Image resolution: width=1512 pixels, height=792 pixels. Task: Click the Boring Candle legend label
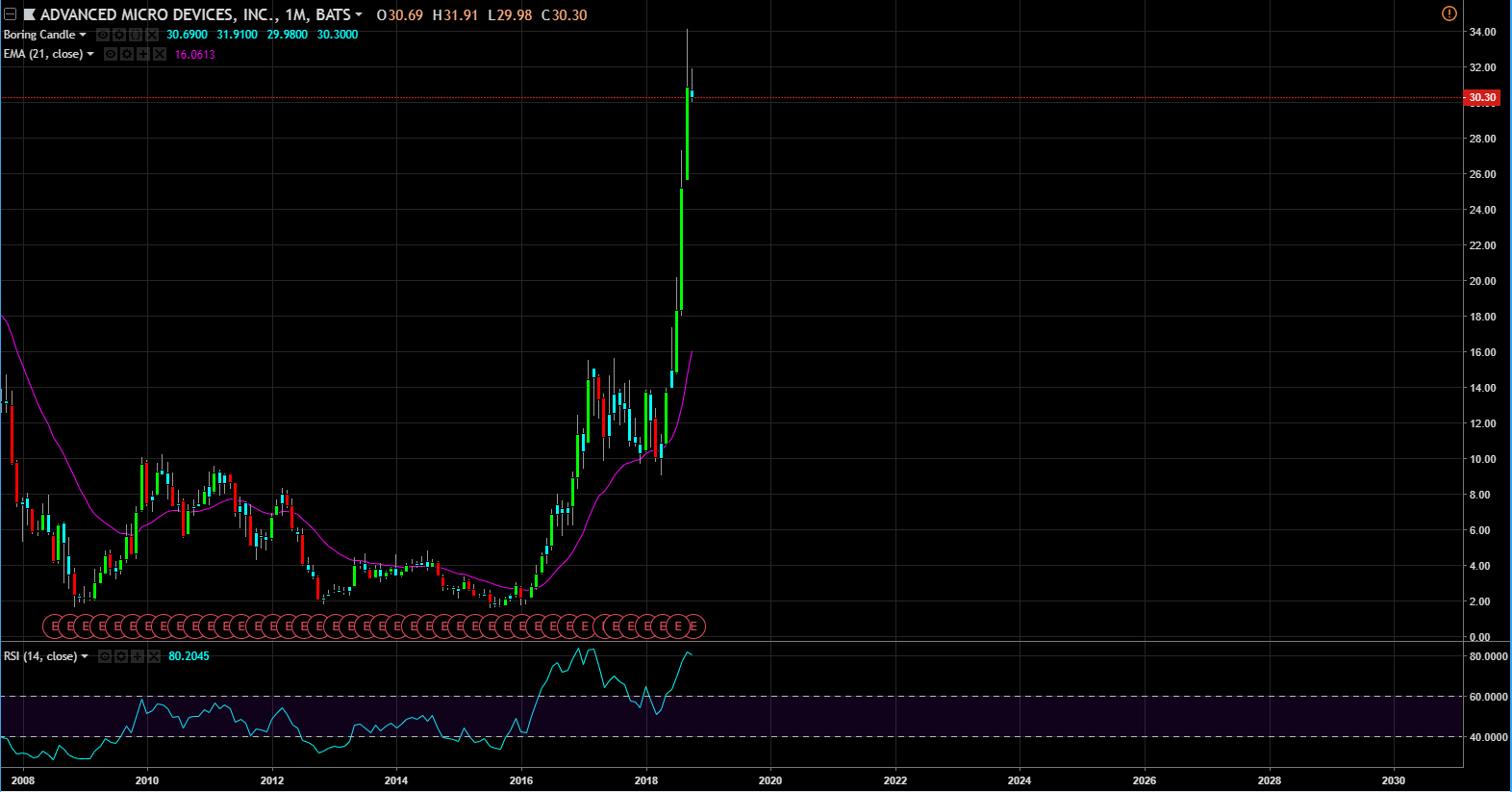pyautogui.click(x=39, y=35)
